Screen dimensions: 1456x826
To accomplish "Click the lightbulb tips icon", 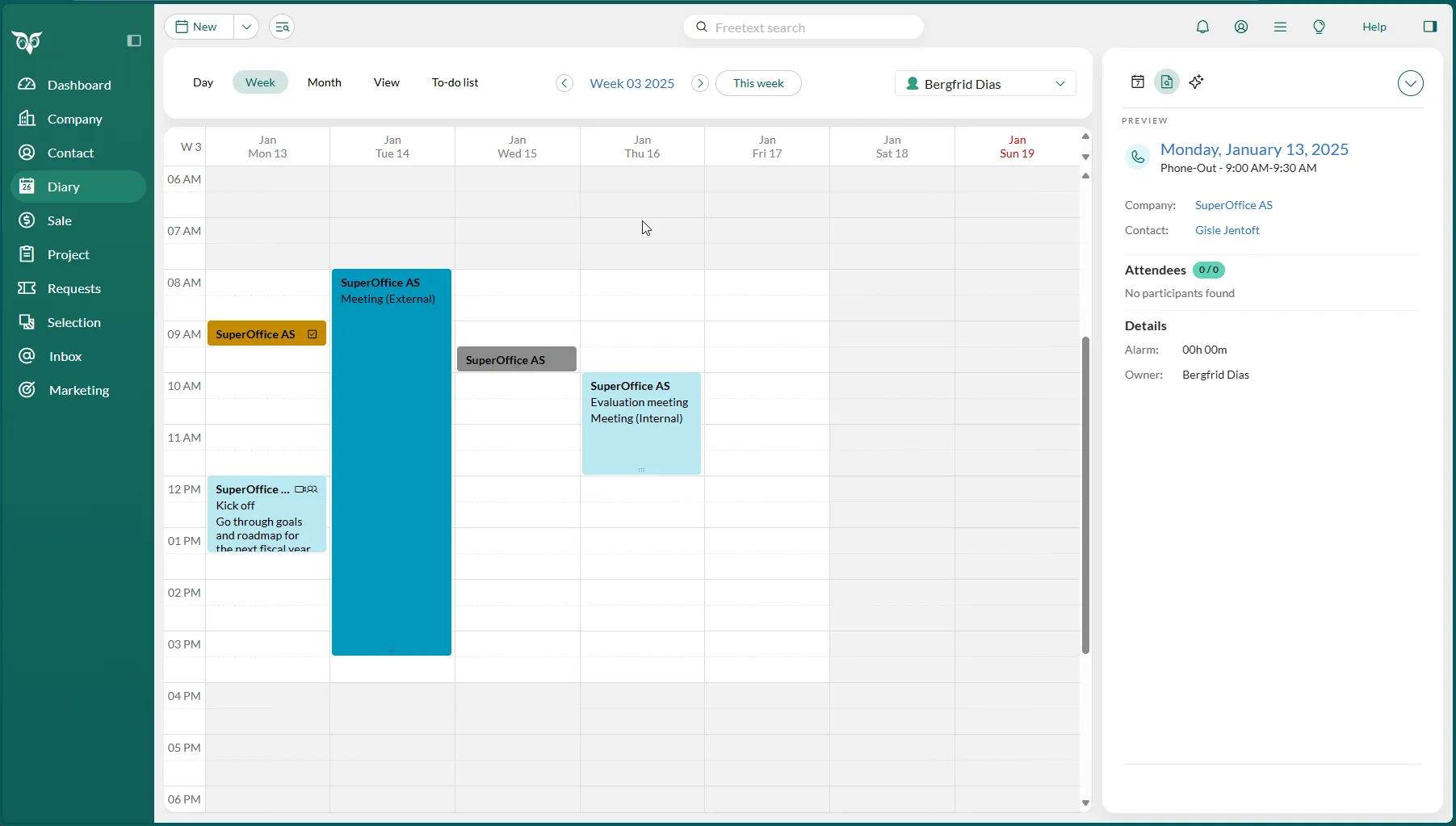I will [1319, 27].
